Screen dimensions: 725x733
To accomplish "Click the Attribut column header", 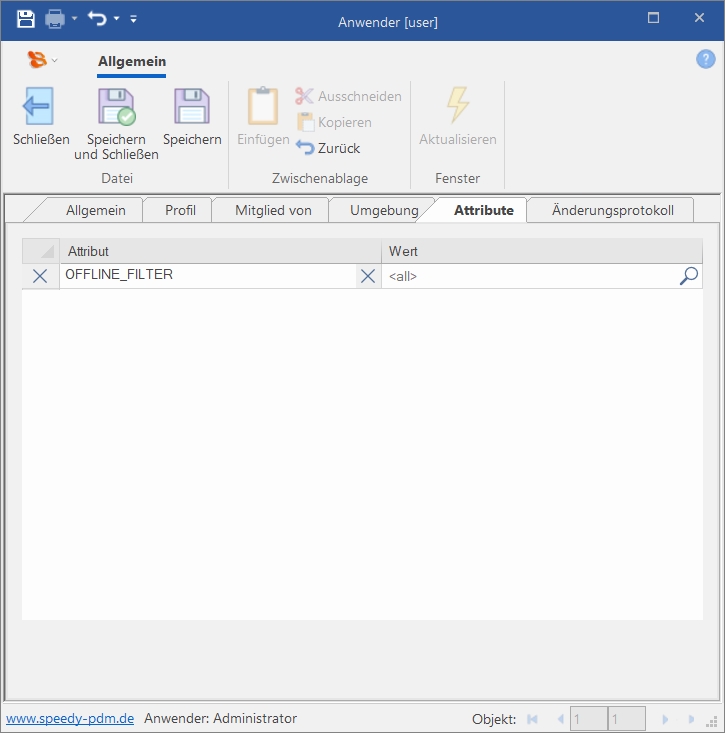I will click(220, 251).
